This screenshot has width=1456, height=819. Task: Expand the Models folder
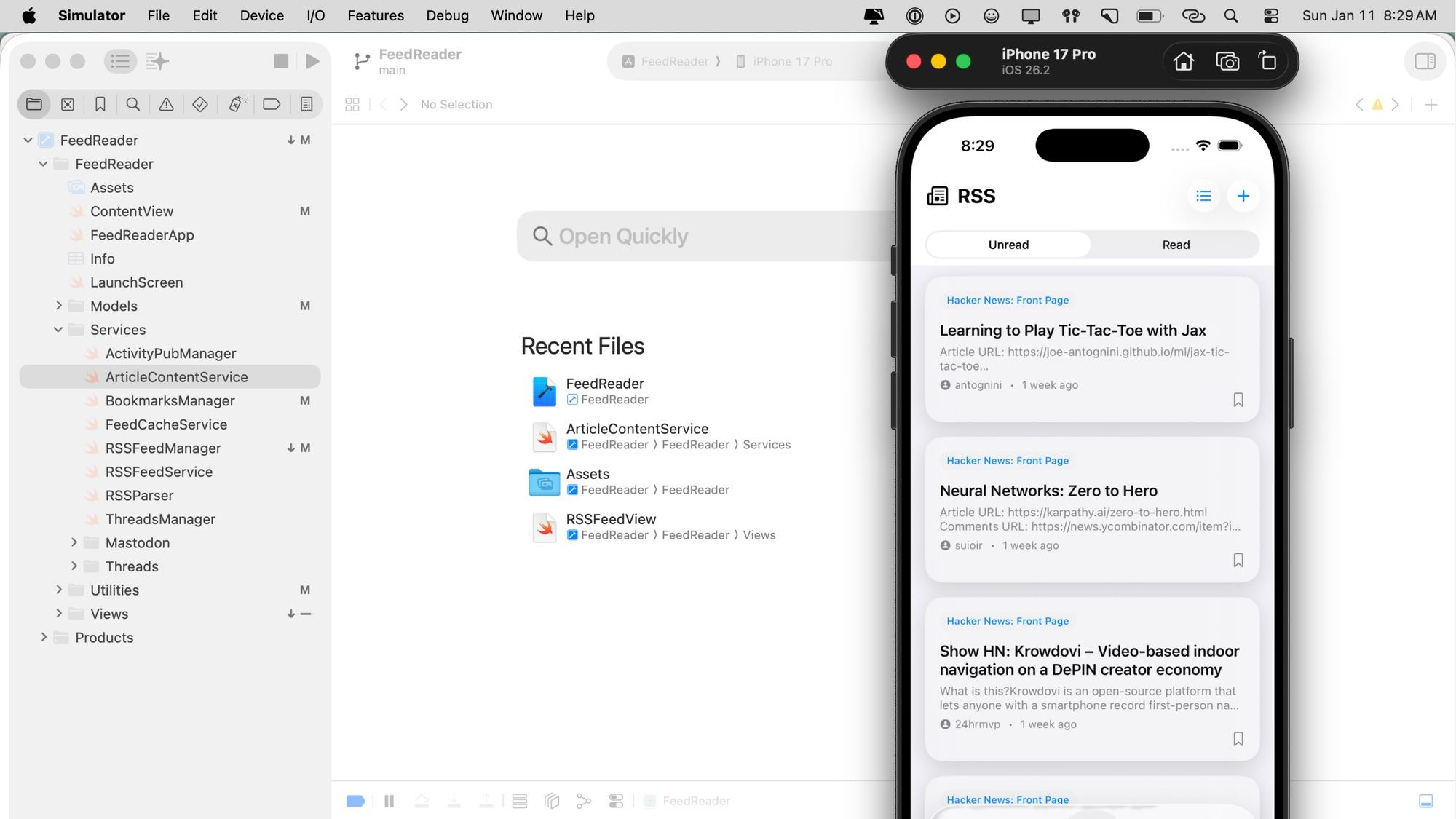click(x=59, y=306)
